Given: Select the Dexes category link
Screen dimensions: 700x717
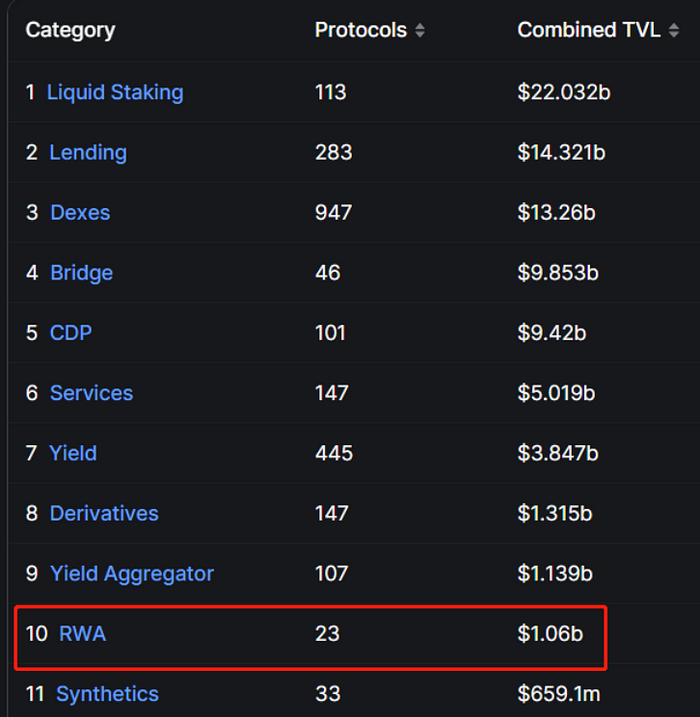Looking at the screenshot, I should pos(80,213).
